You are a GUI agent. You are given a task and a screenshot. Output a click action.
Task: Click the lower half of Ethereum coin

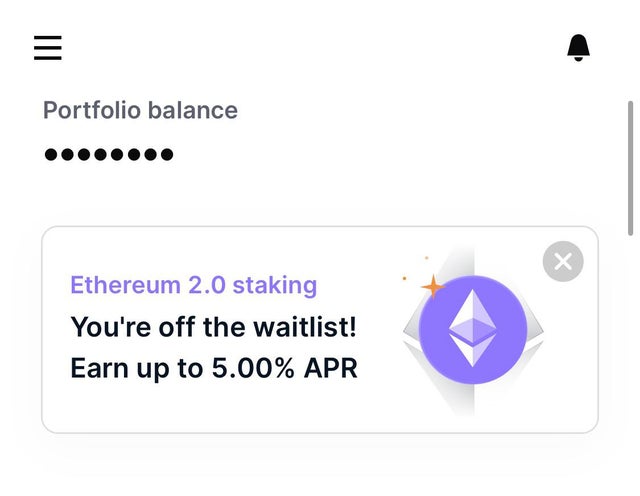[x=473, y=357]
